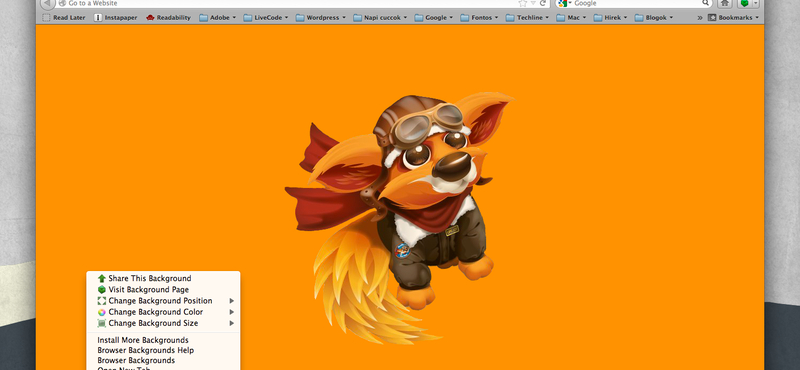
Task: Bookmark this page with the star icon
Action: (522, 3)
